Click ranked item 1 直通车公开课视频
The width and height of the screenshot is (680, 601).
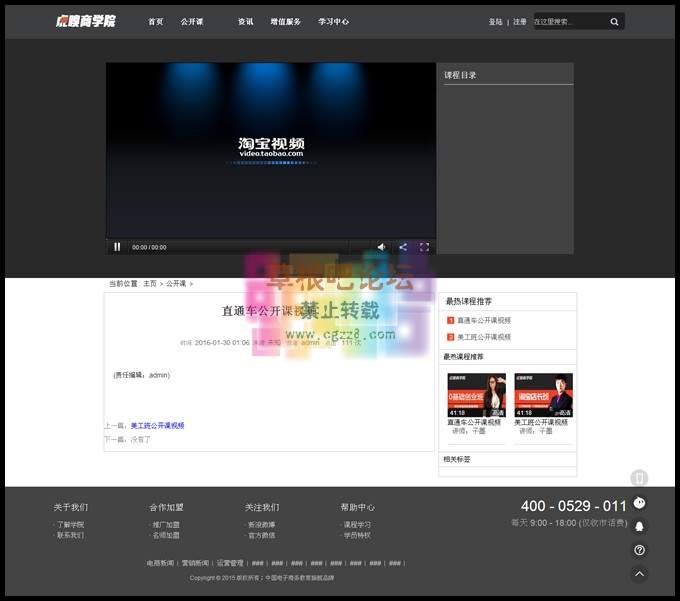[x=484, y=320]
